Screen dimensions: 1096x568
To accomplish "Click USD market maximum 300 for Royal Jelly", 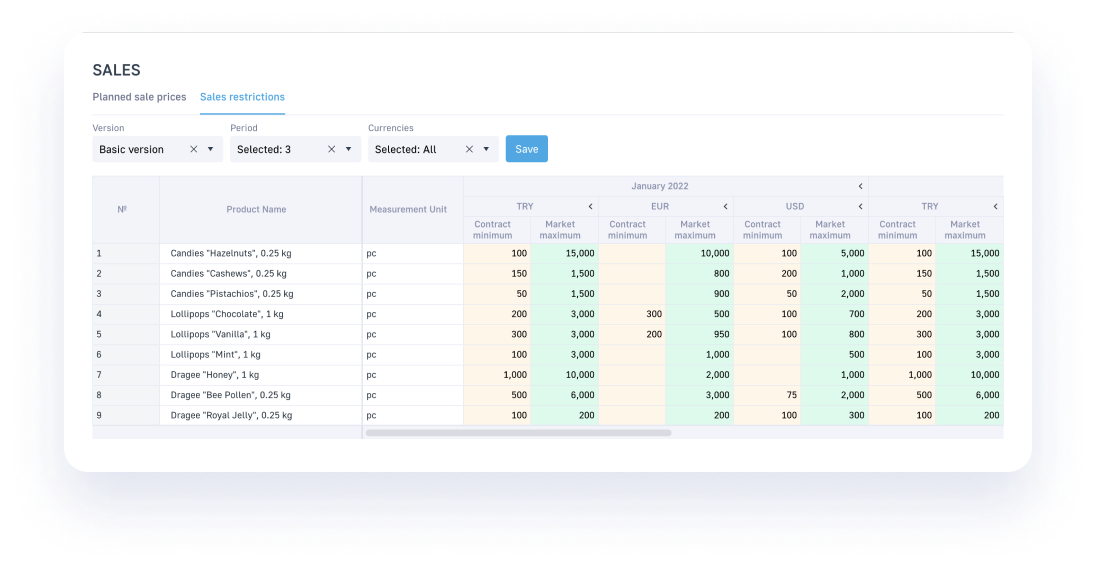I will tap(835, 416).
